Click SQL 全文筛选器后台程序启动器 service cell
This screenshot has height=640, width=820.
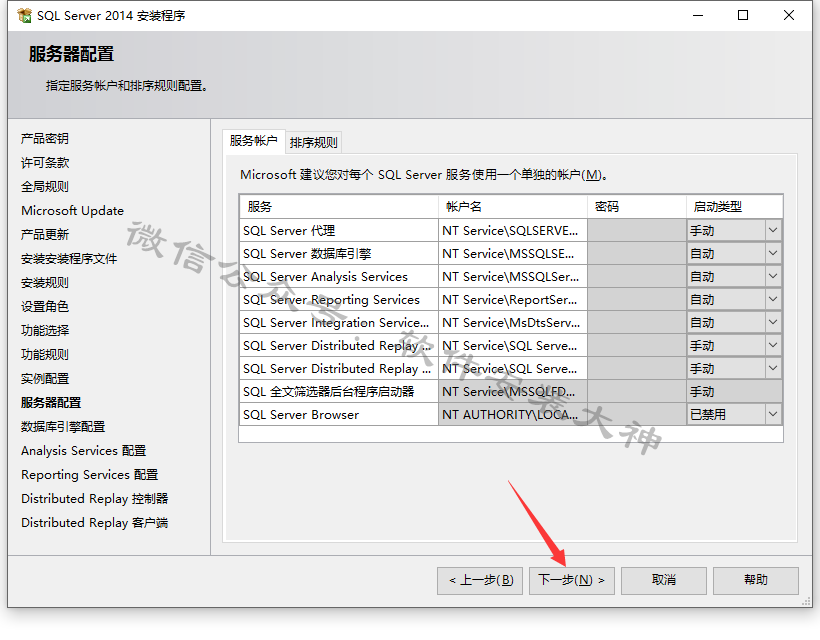tap(339, 391)
